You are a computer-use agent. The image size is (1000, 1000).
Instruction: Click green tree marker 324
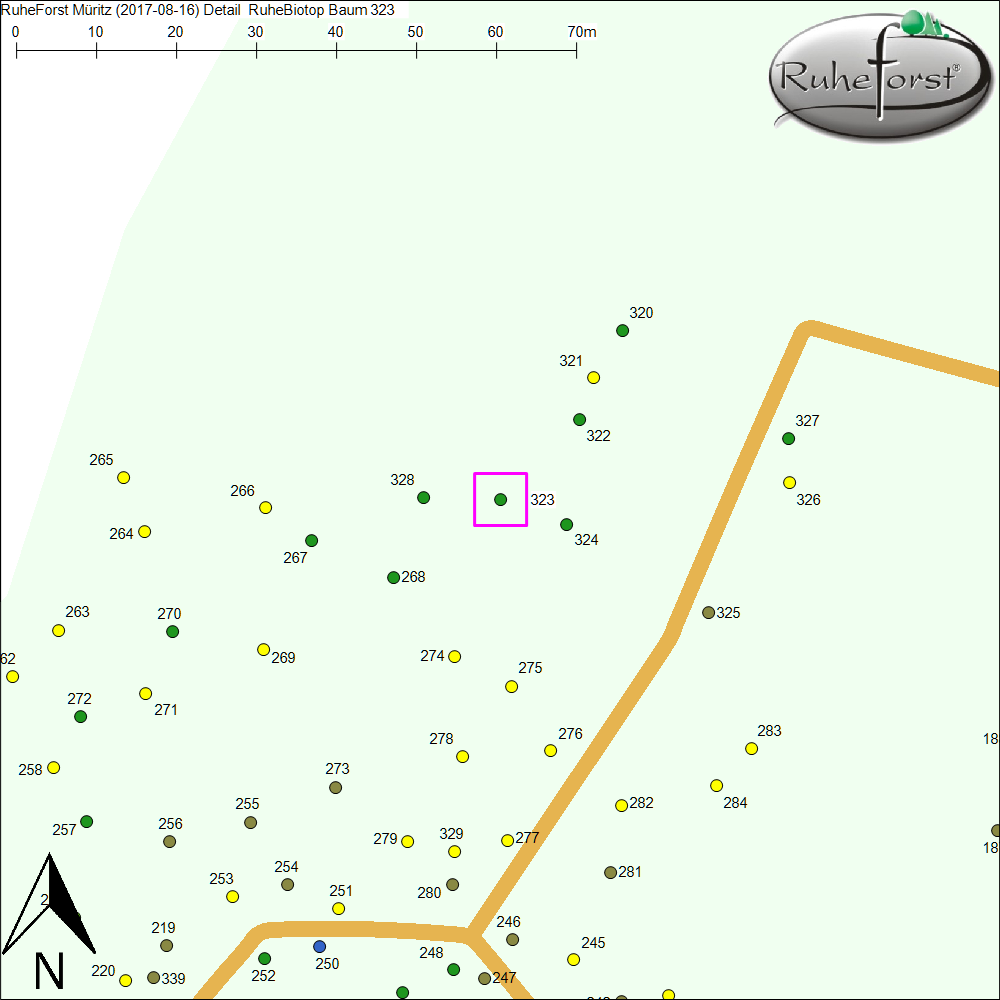click(x=566, y=525)
